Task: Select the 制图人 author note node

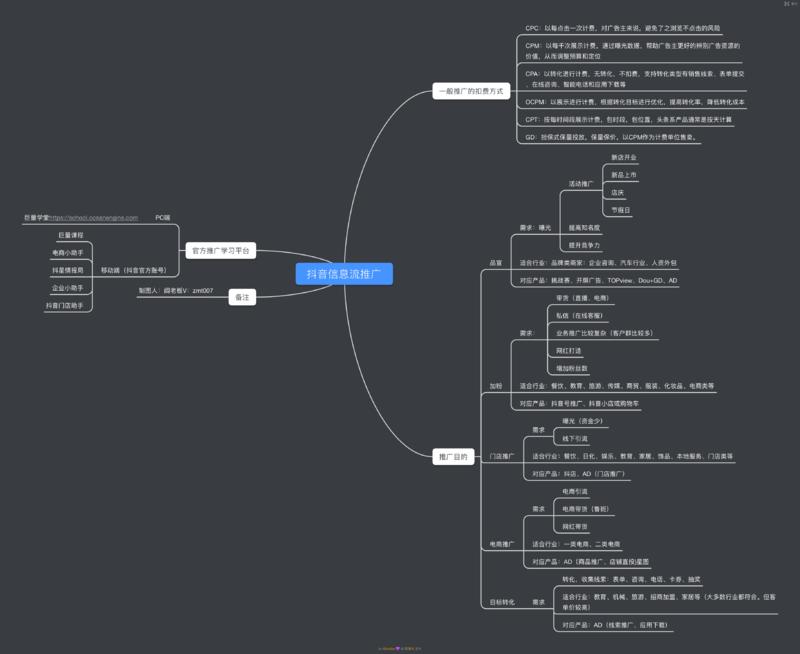Action: (175, 290)
